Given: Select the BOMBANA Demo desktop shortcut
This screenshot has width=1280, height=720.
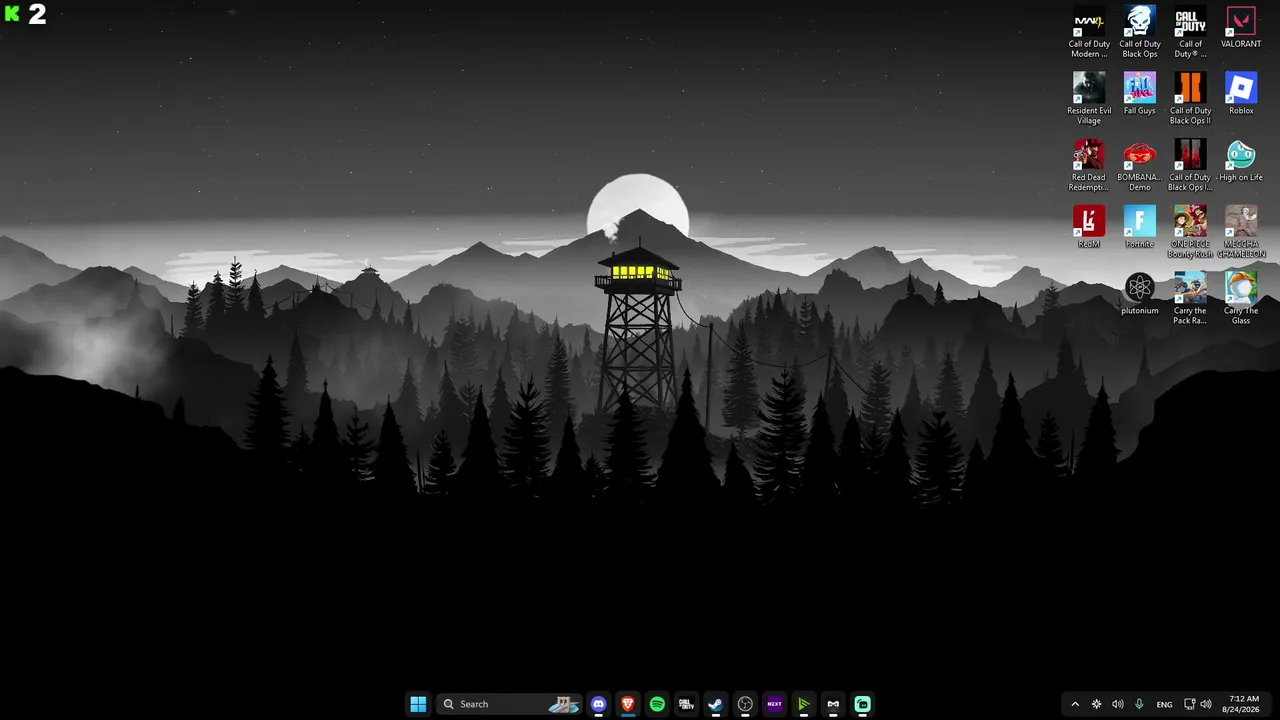Looking at the screenshot, I should [x=1140, y=166].
